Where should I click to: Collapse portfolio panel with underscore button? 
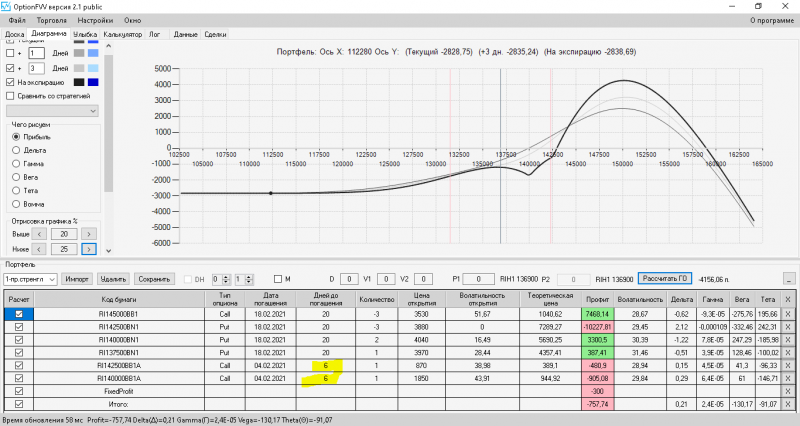pos(789,279)
